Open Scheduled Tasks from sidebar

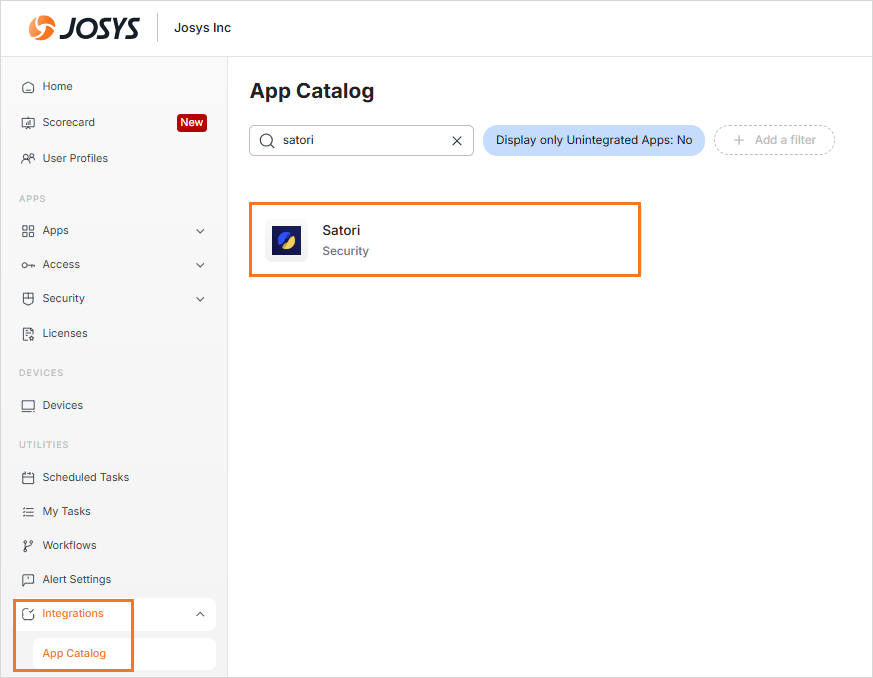pos(85,478)
